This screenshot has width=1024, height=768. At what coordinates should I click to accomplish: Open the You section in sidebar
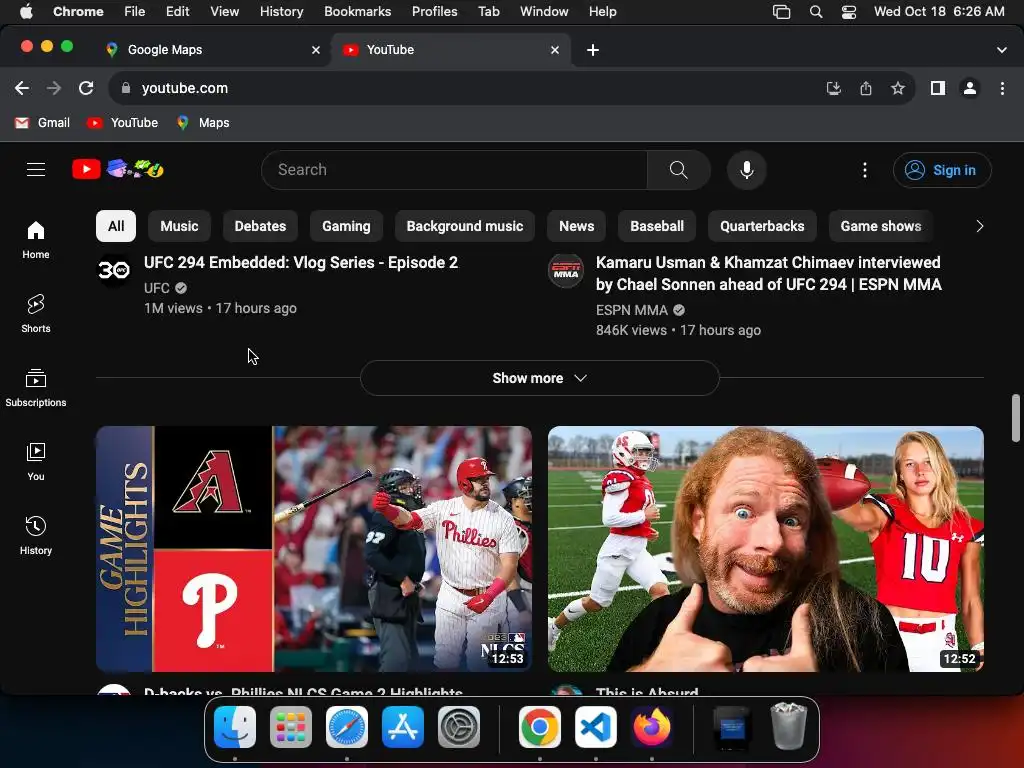coord(36,462)
